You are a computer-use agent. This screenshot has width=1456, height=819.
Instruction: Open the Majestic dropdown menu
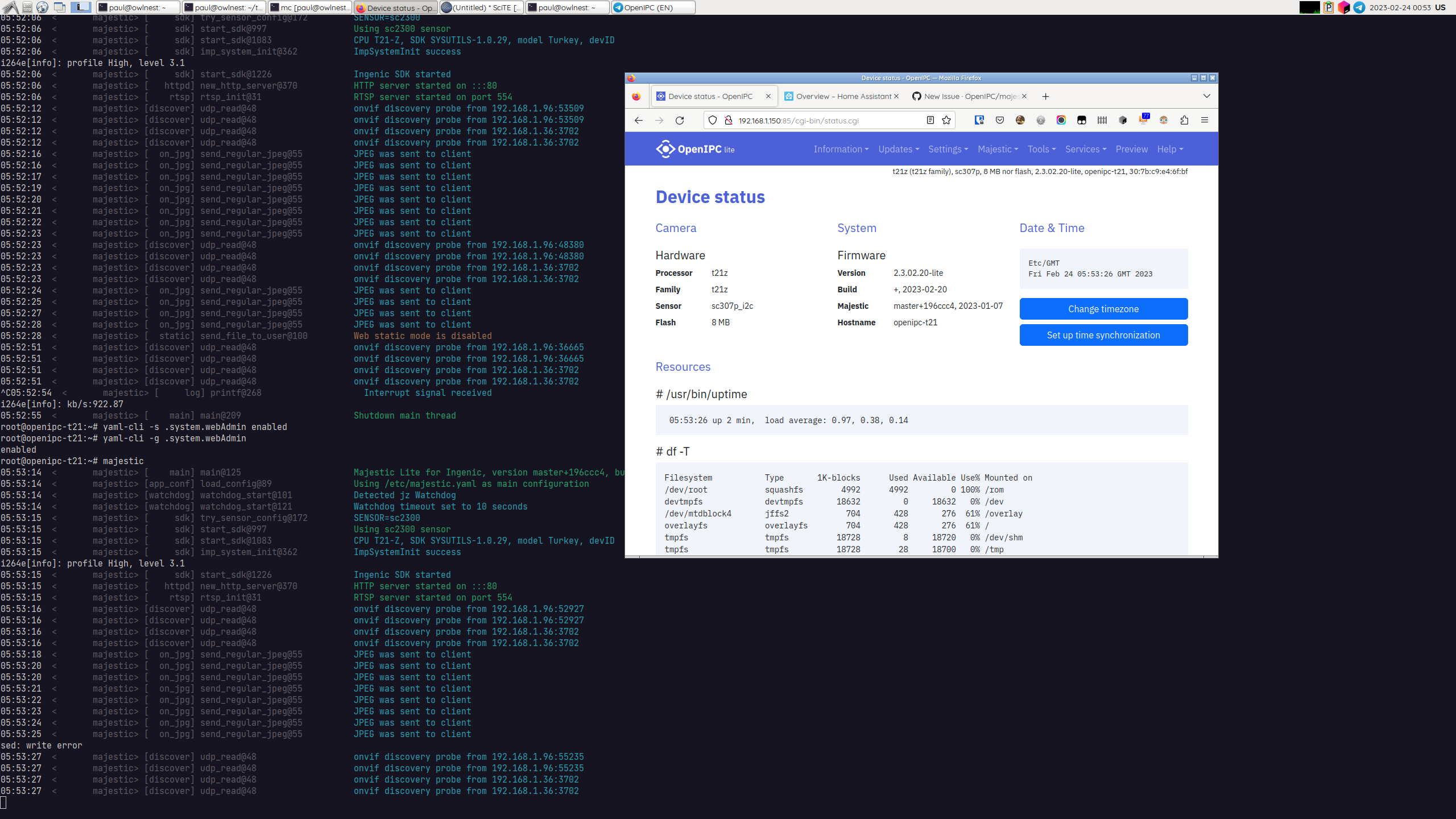point(997,149)
